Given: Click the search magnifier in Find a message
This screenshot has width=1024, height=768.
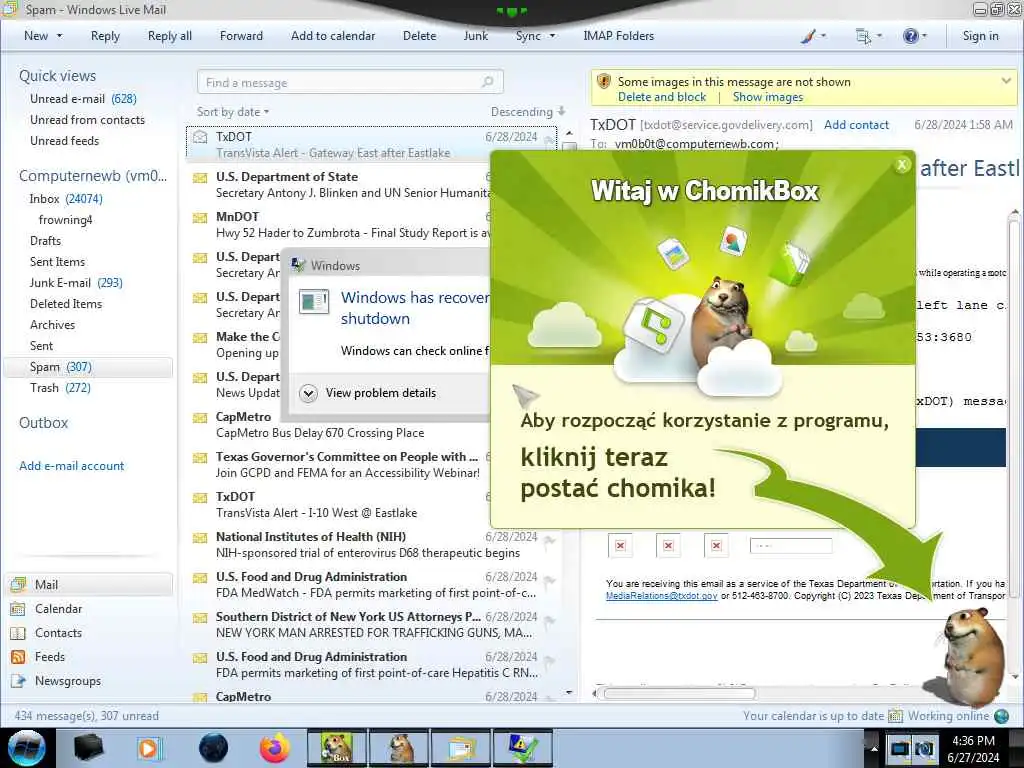Looking at the screenshot, I should pos(487,82).
